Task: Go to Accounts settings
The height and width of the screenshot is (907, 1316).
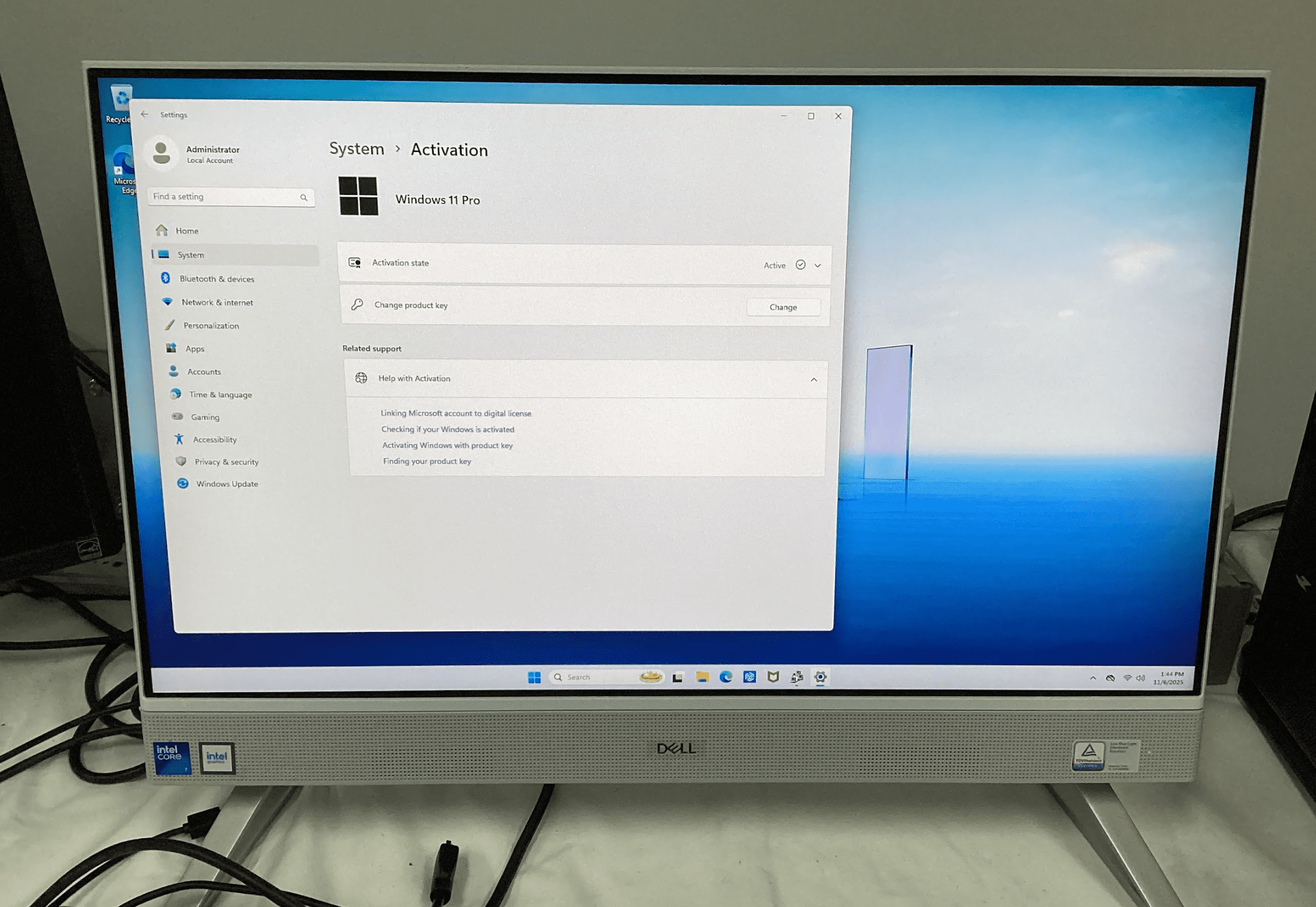Action: coord(204,371)
